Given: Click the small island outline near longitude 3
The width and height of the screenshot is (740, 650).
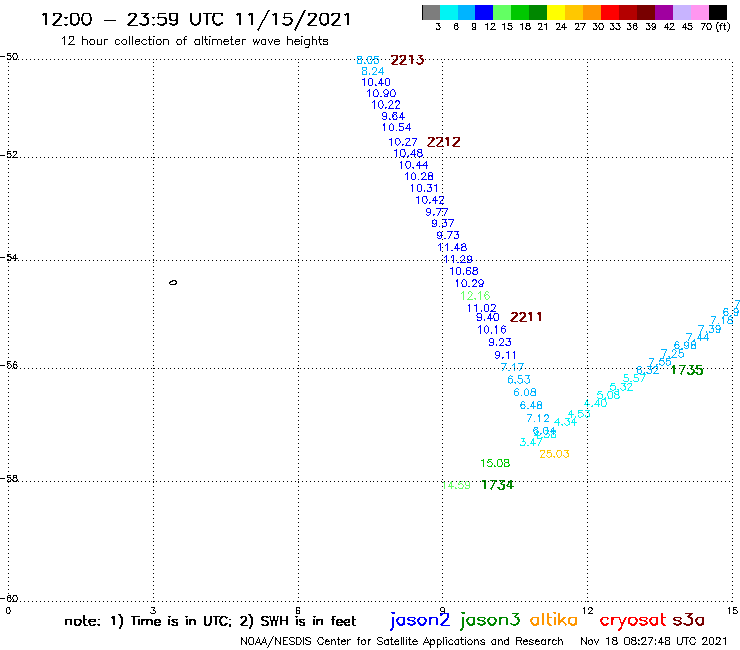Looking at the screenshot, I should point(173,283).
